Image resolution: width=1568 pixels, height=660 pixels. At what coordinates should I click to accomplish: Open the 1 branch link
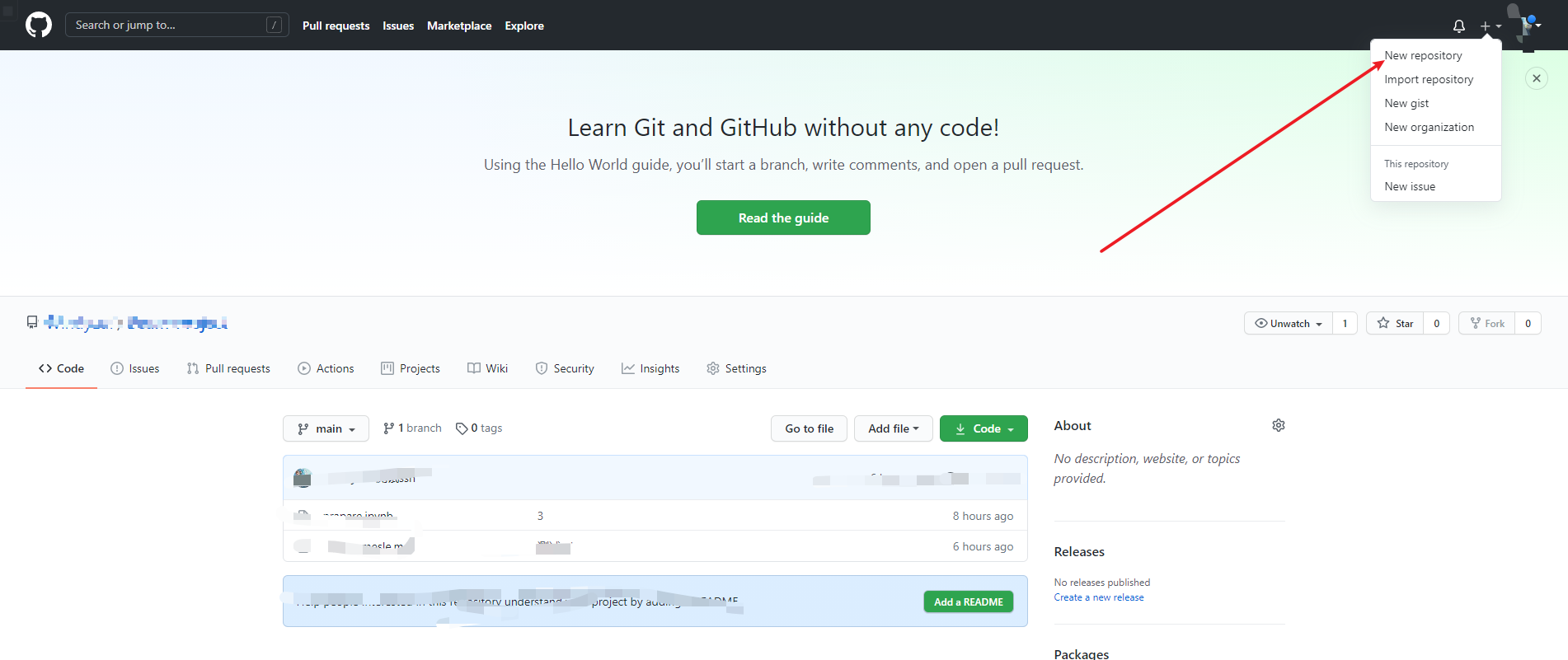tap(412, 428)
